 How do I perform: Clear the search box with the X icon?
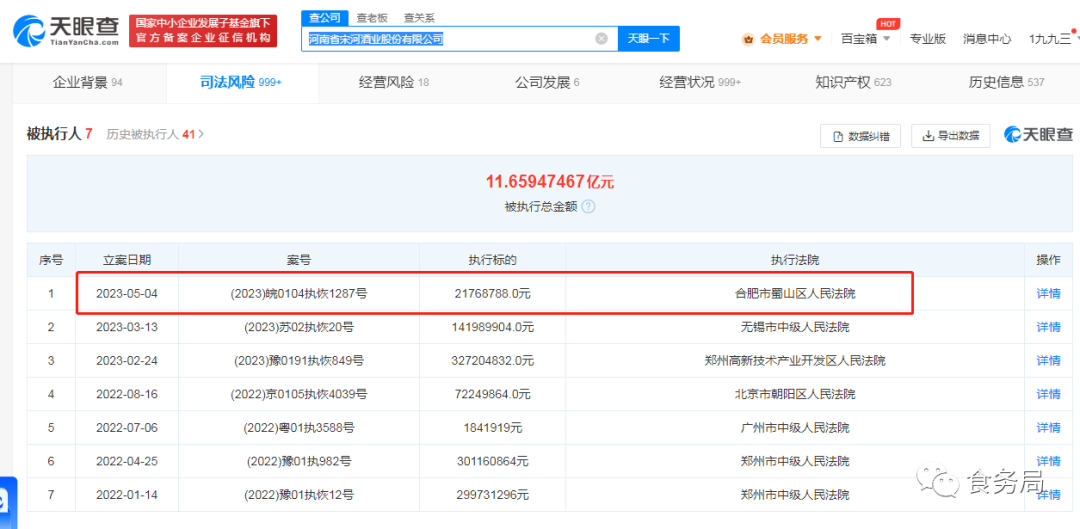click(601, 39)
